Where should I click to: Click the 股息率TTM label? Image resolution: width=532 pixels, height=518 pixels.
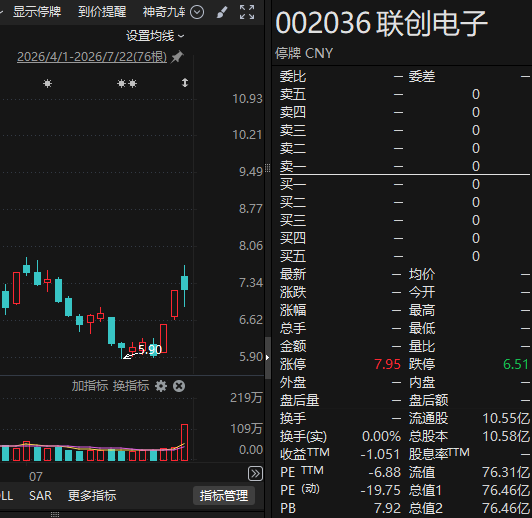(x=439, y=454)
